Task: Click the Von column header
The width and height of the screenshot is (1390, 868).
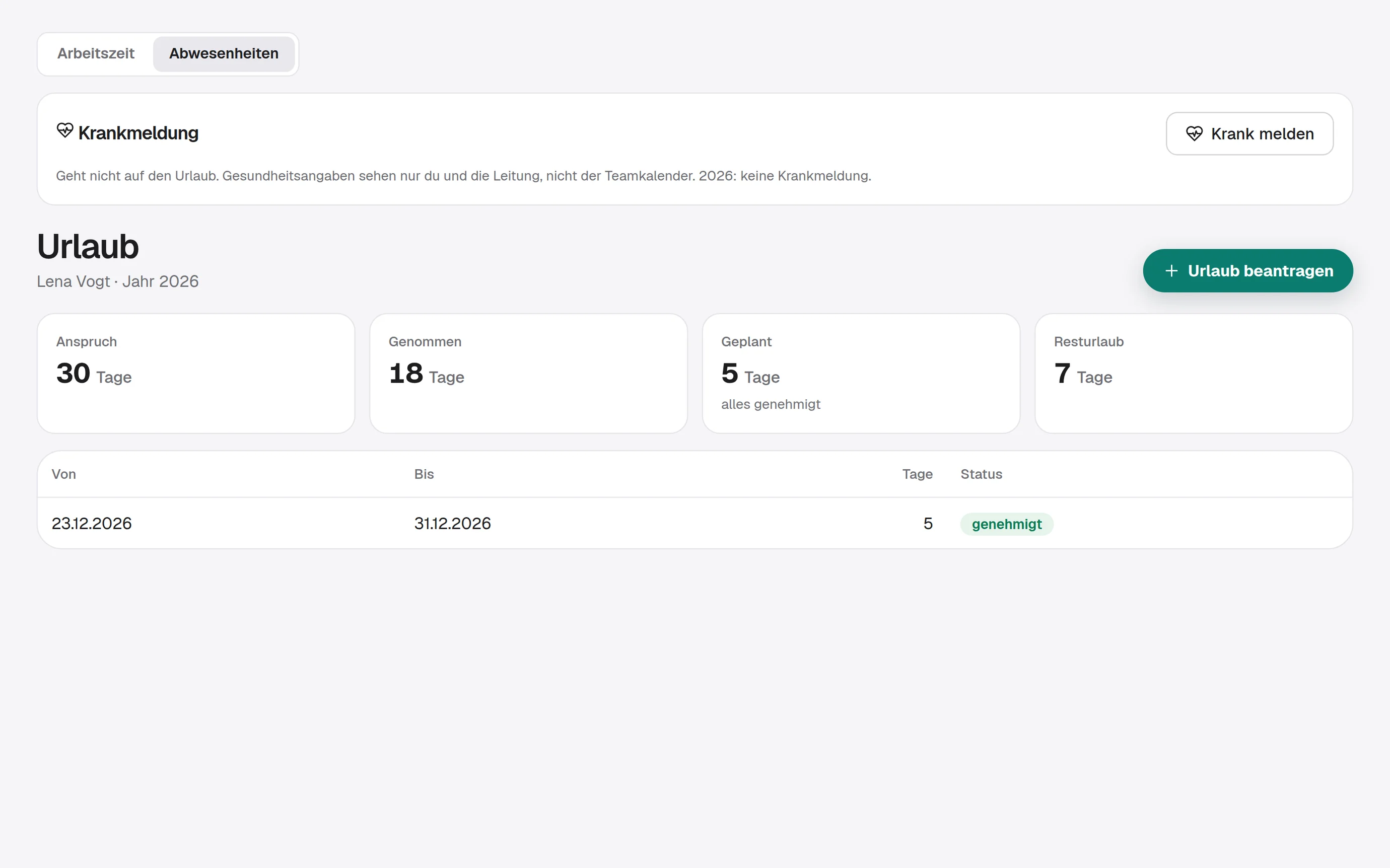Action: pos(64,474)
